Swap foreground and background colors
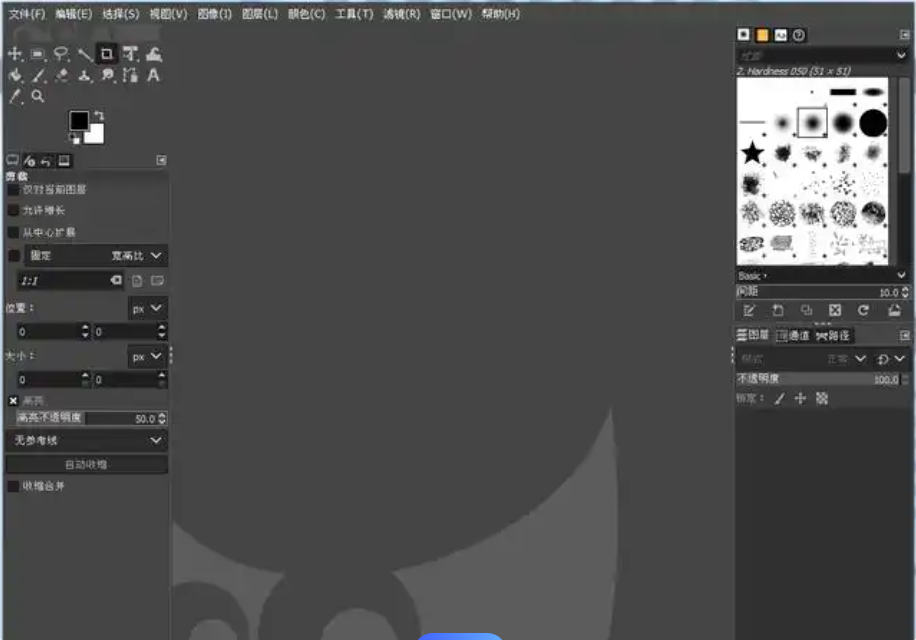The width and height of the screenshot is (916, 640). click(x=99, y=115)
